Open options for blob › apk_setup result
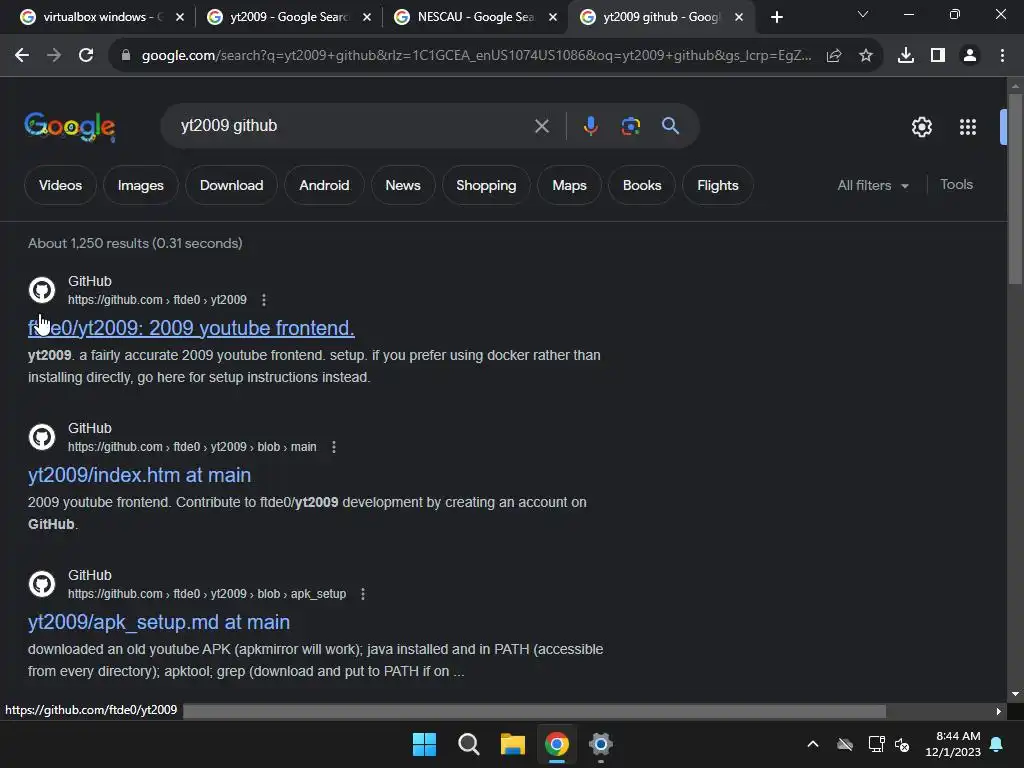The image size is (1024, 768). [x=363, y=594]
